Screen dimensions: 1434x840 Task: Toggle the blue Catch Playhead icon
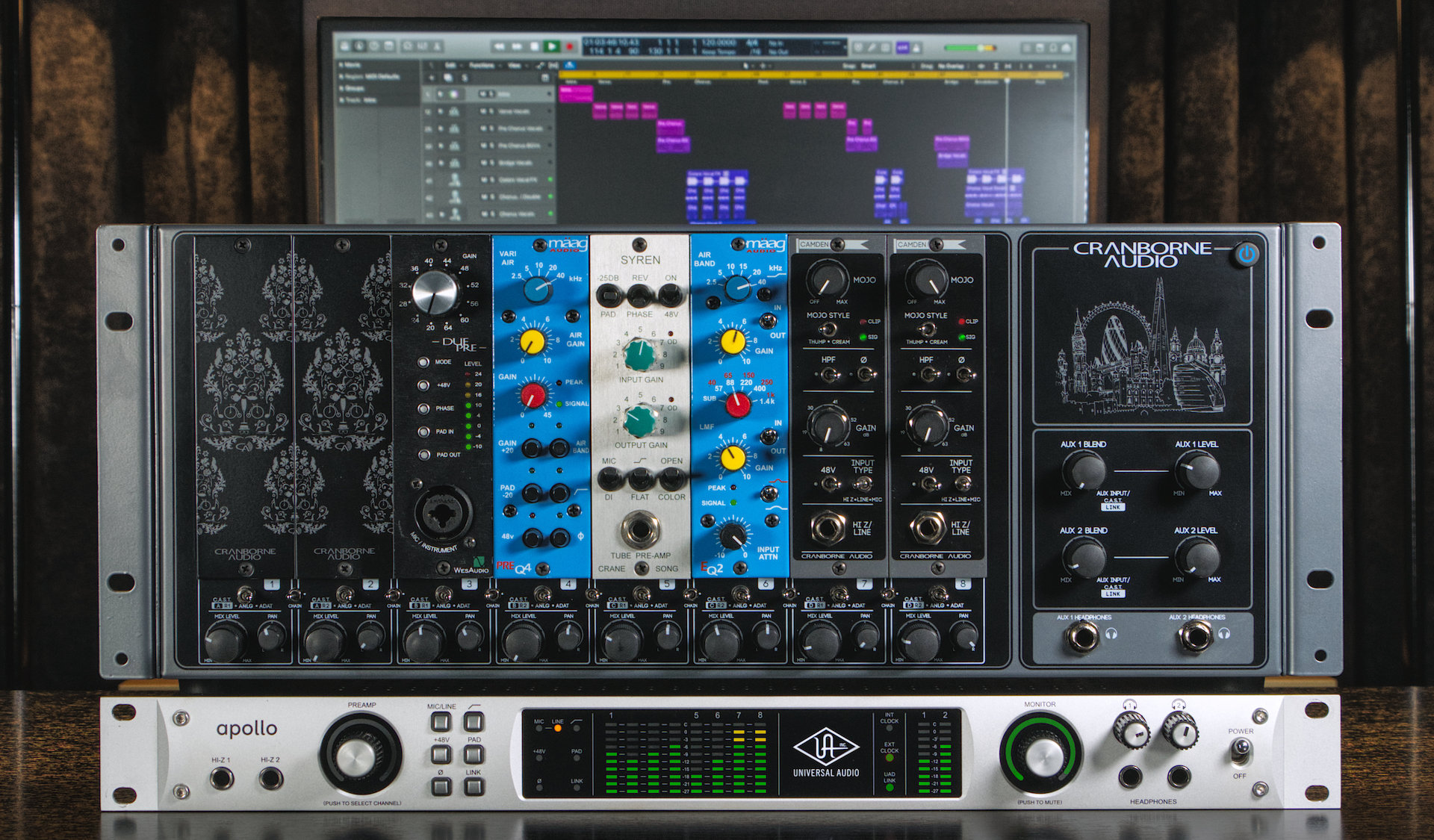(x=570, y=65)
